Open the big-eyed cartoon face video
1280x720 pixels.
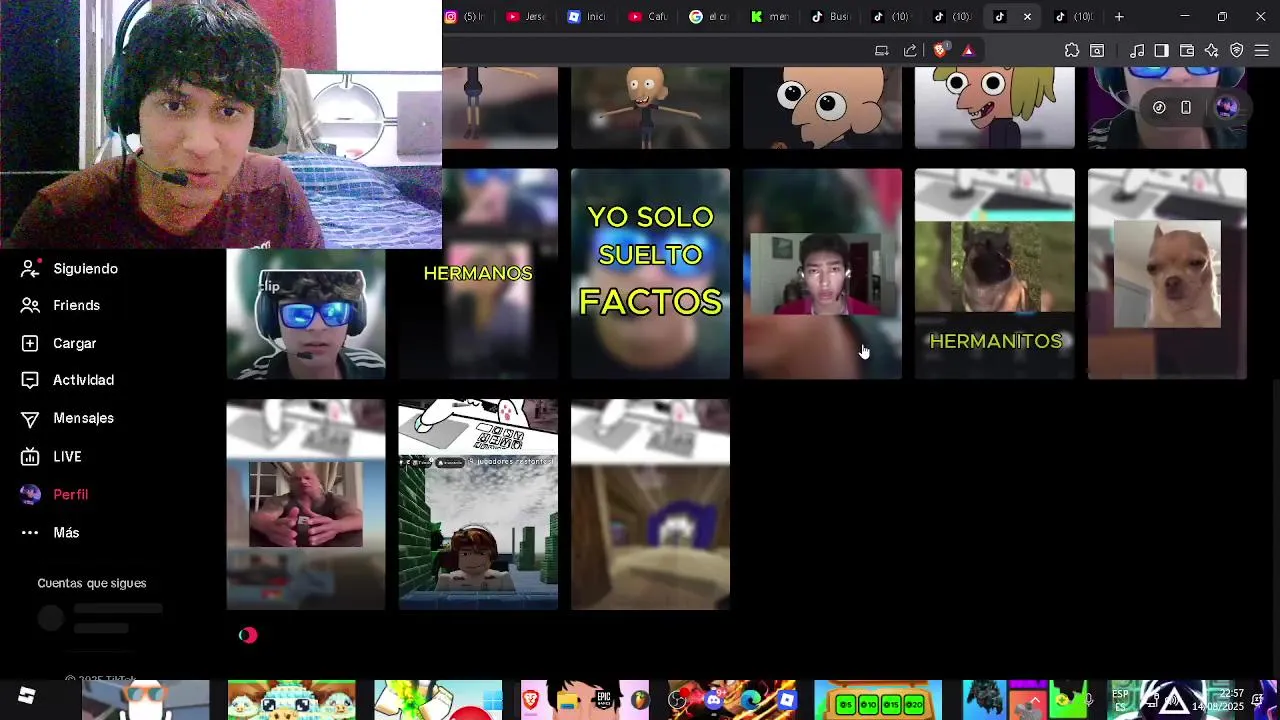tap(822, 108)
